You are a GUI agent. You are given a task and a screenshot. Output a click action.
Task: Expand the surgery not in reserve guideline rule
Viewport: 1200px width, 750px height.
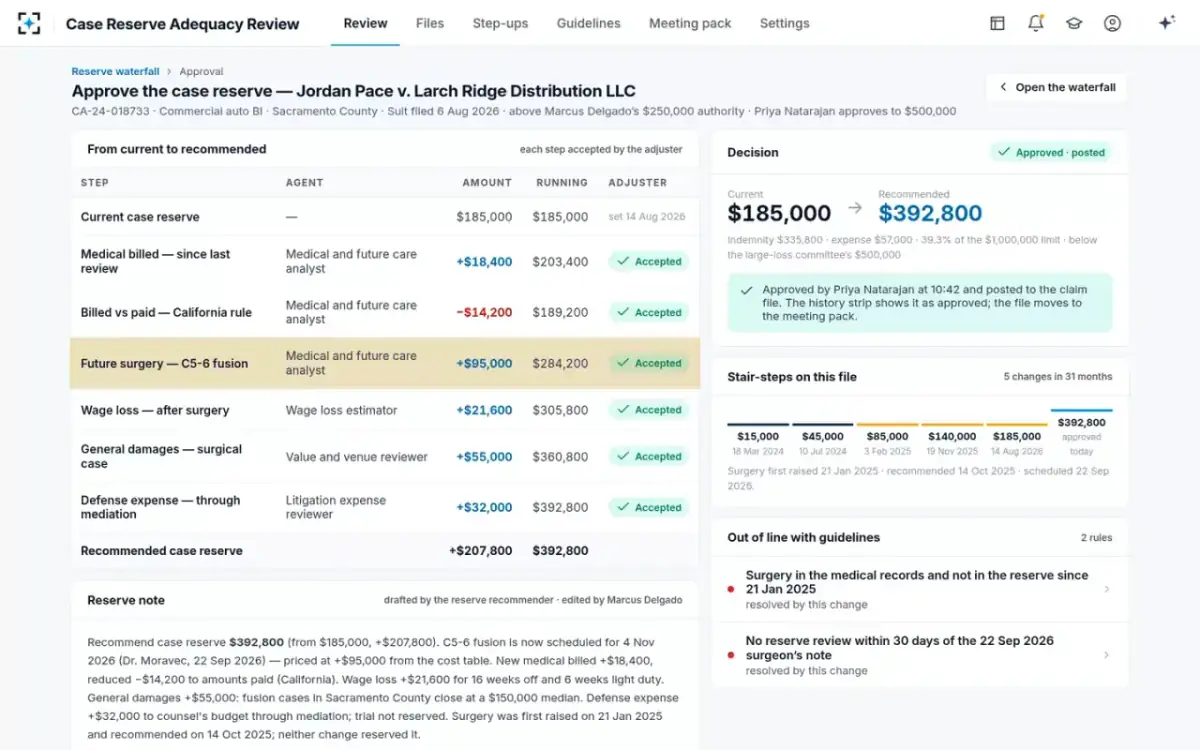919,589
